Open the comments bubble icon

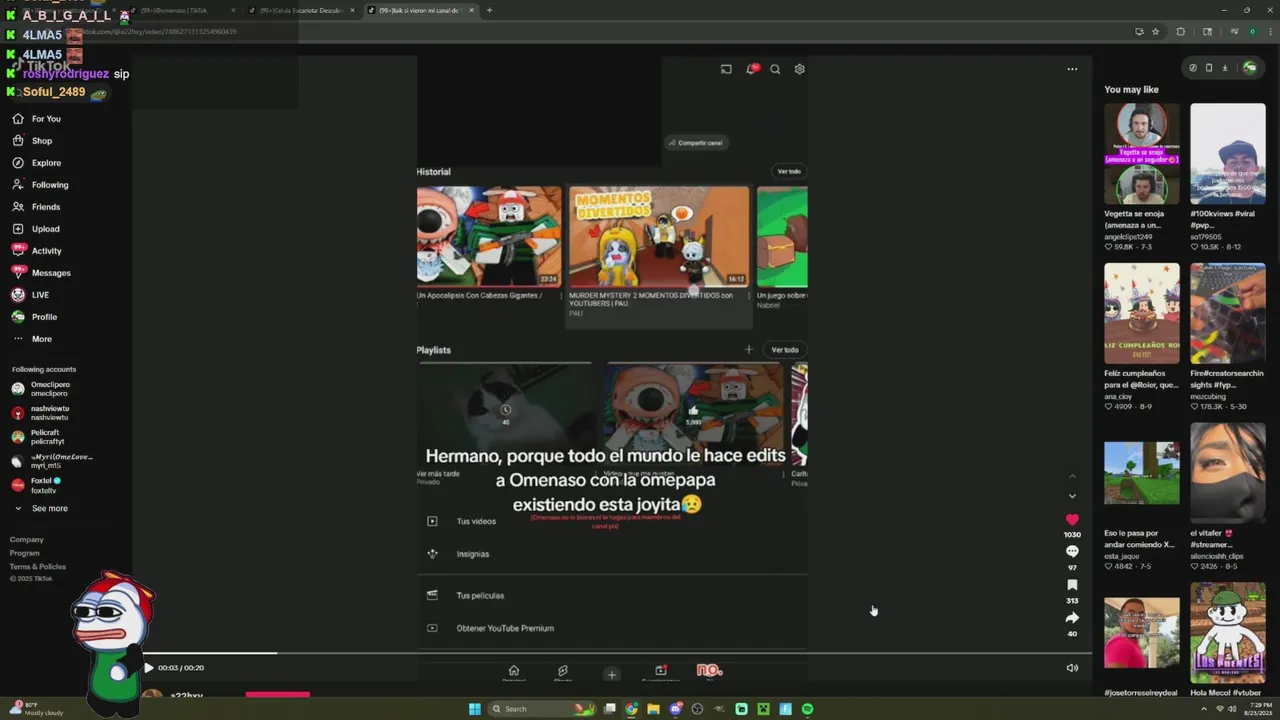(x=1072, y=552)
